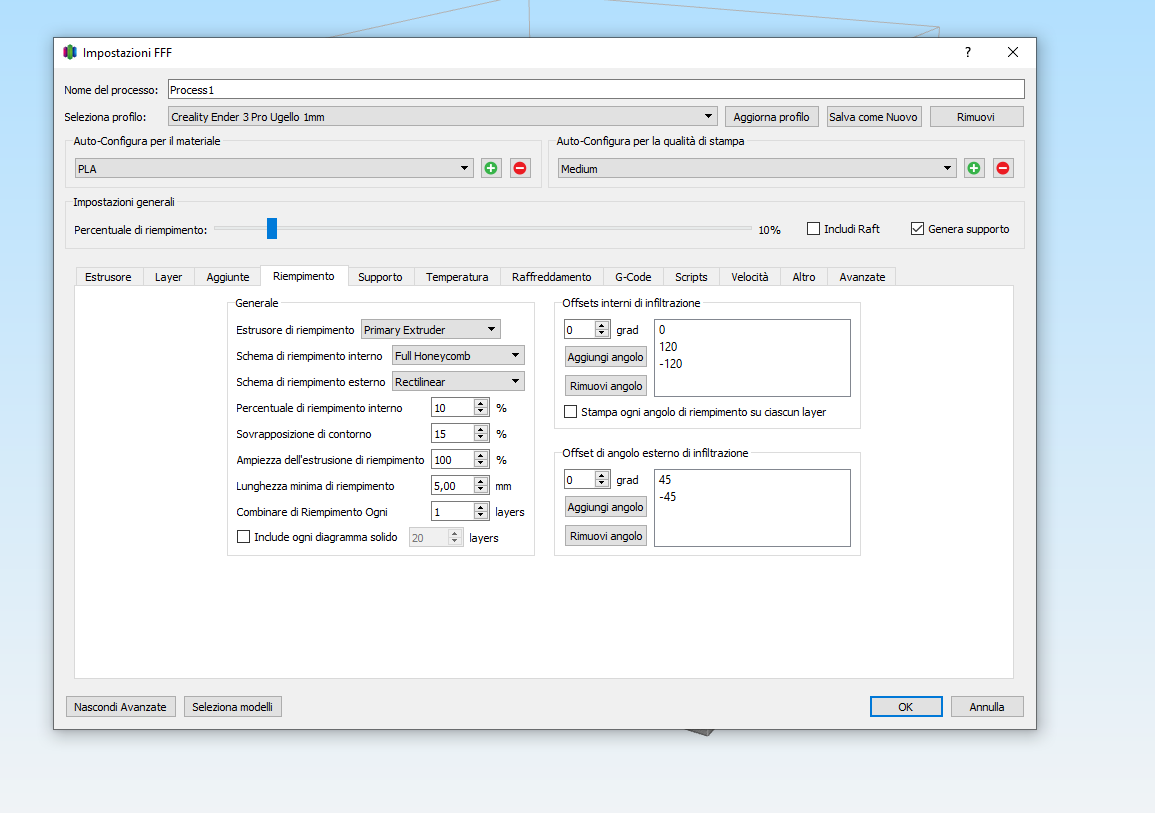Viewport: 1155px width, 813px height.
Task: Open the Seleziona profilo dropdown
Action: (x=442, y=117)
